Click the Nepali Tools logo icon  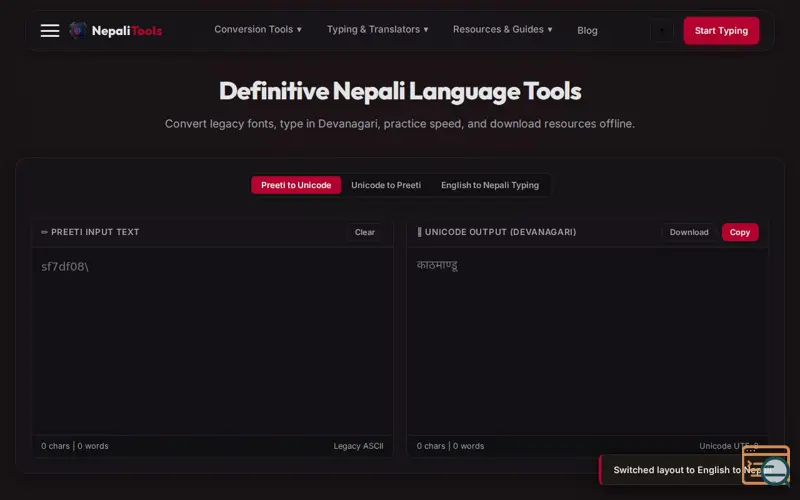78,31
